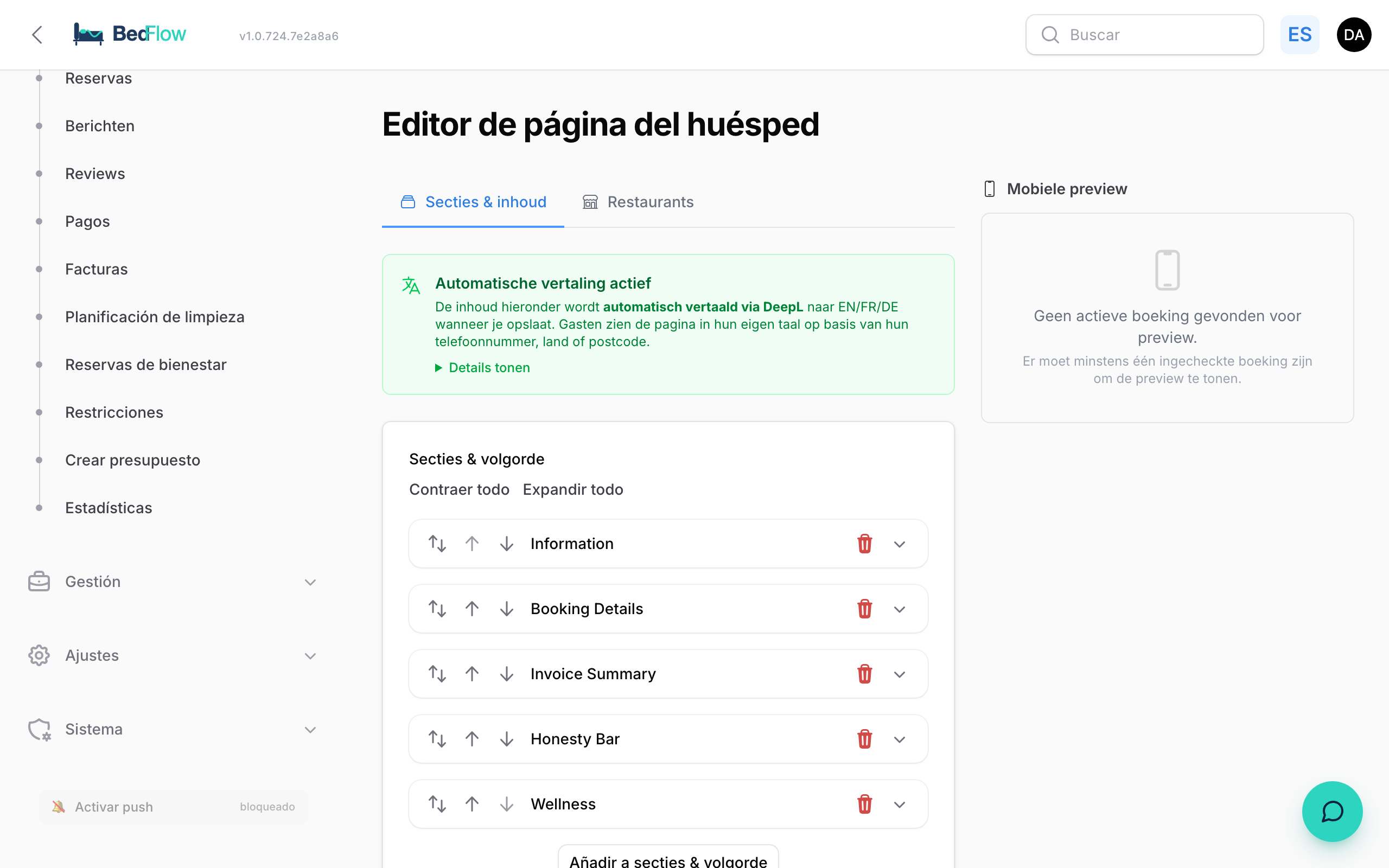Image resolution: width=1389 pixels, height=868 pixels.
Task: Click the Information section title
Action: tap(572, 544)
